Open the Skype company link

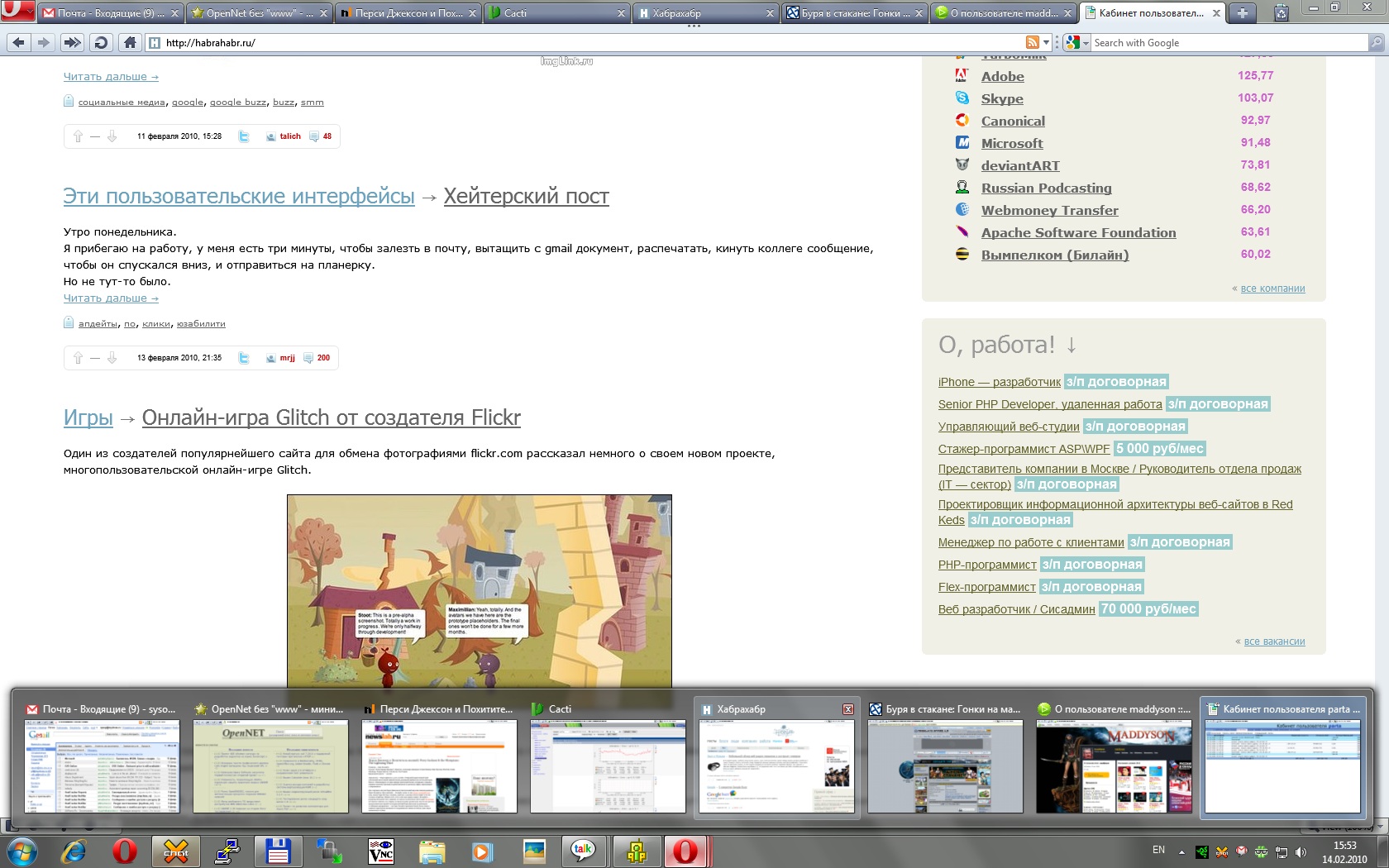1002,98
